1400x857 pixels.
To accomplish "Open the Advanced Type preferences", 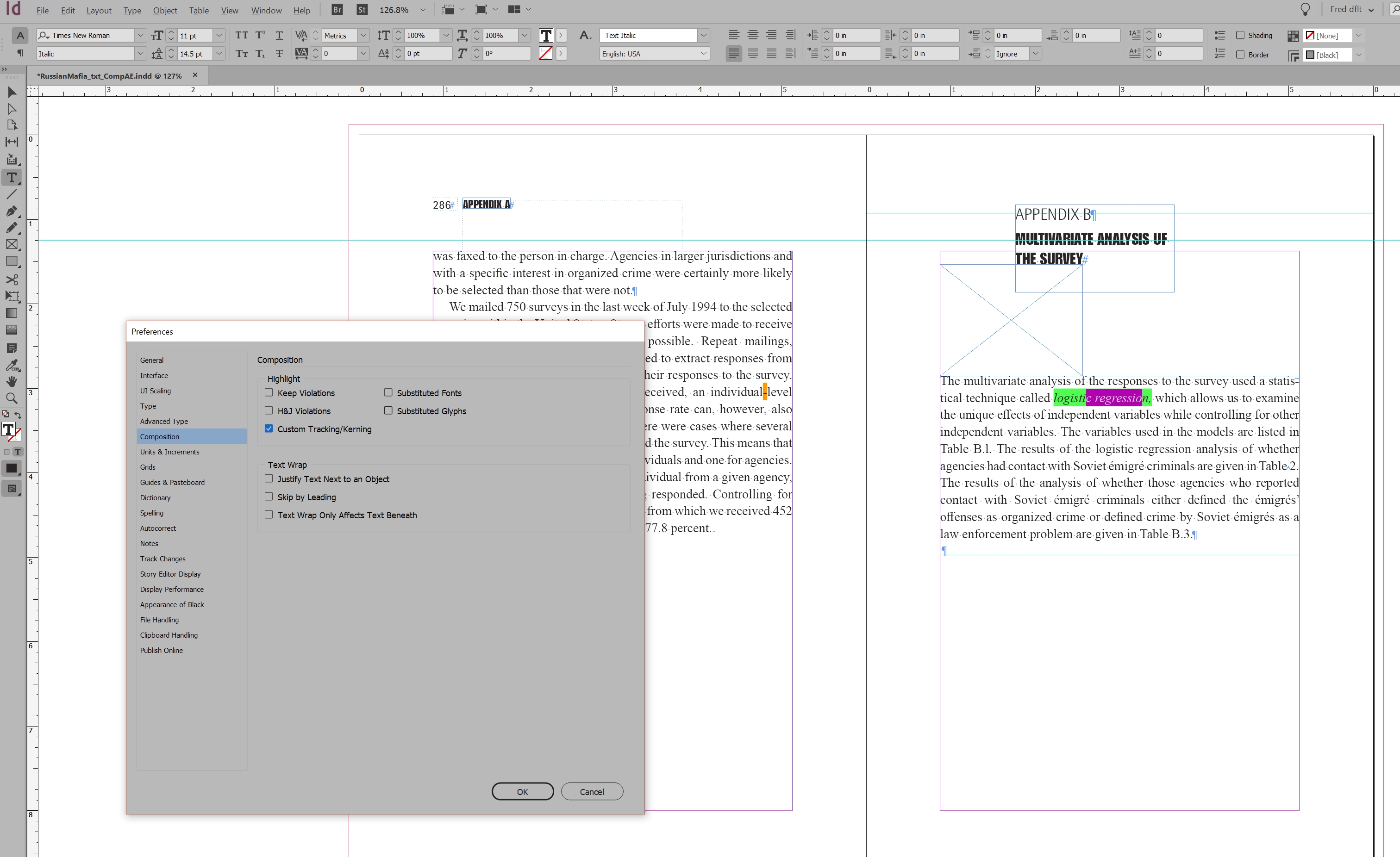I will coord(164,421).
